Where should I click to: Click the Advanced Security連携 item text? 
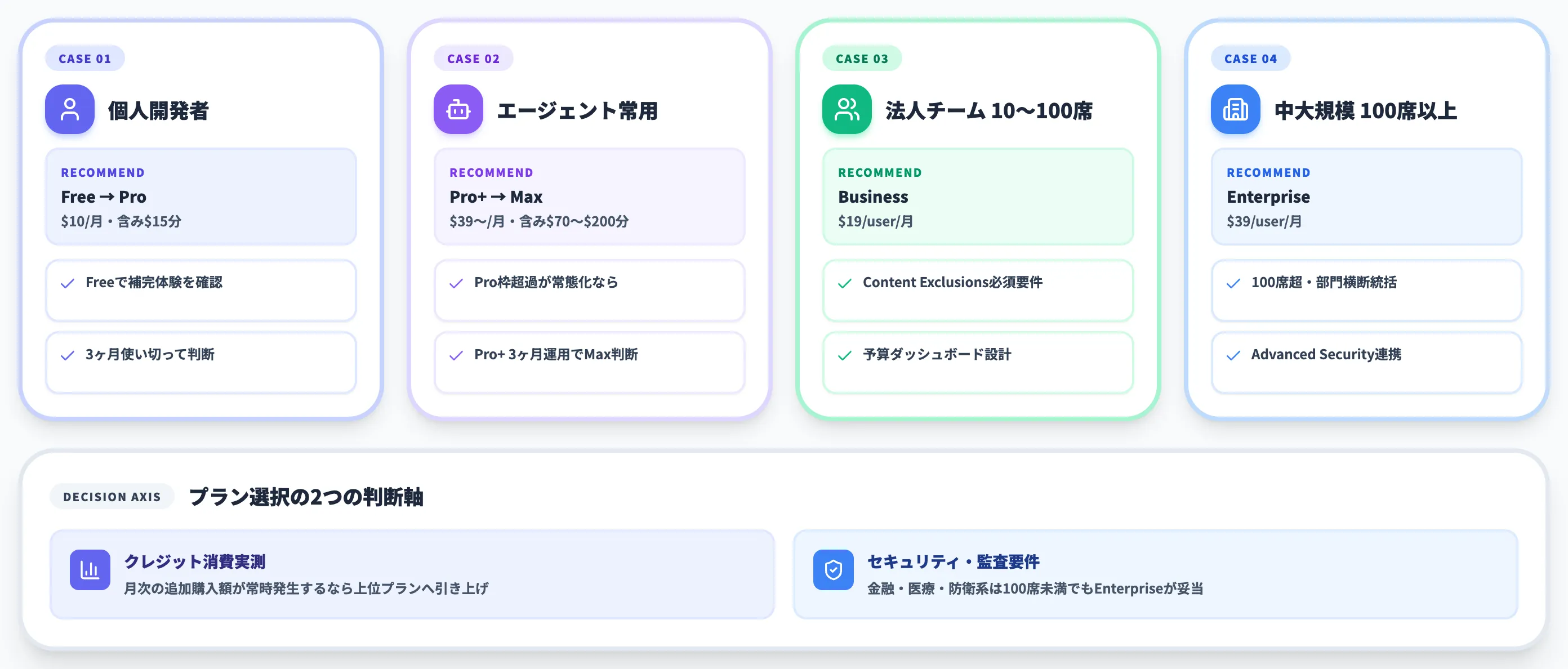[x=1326, y=354]
